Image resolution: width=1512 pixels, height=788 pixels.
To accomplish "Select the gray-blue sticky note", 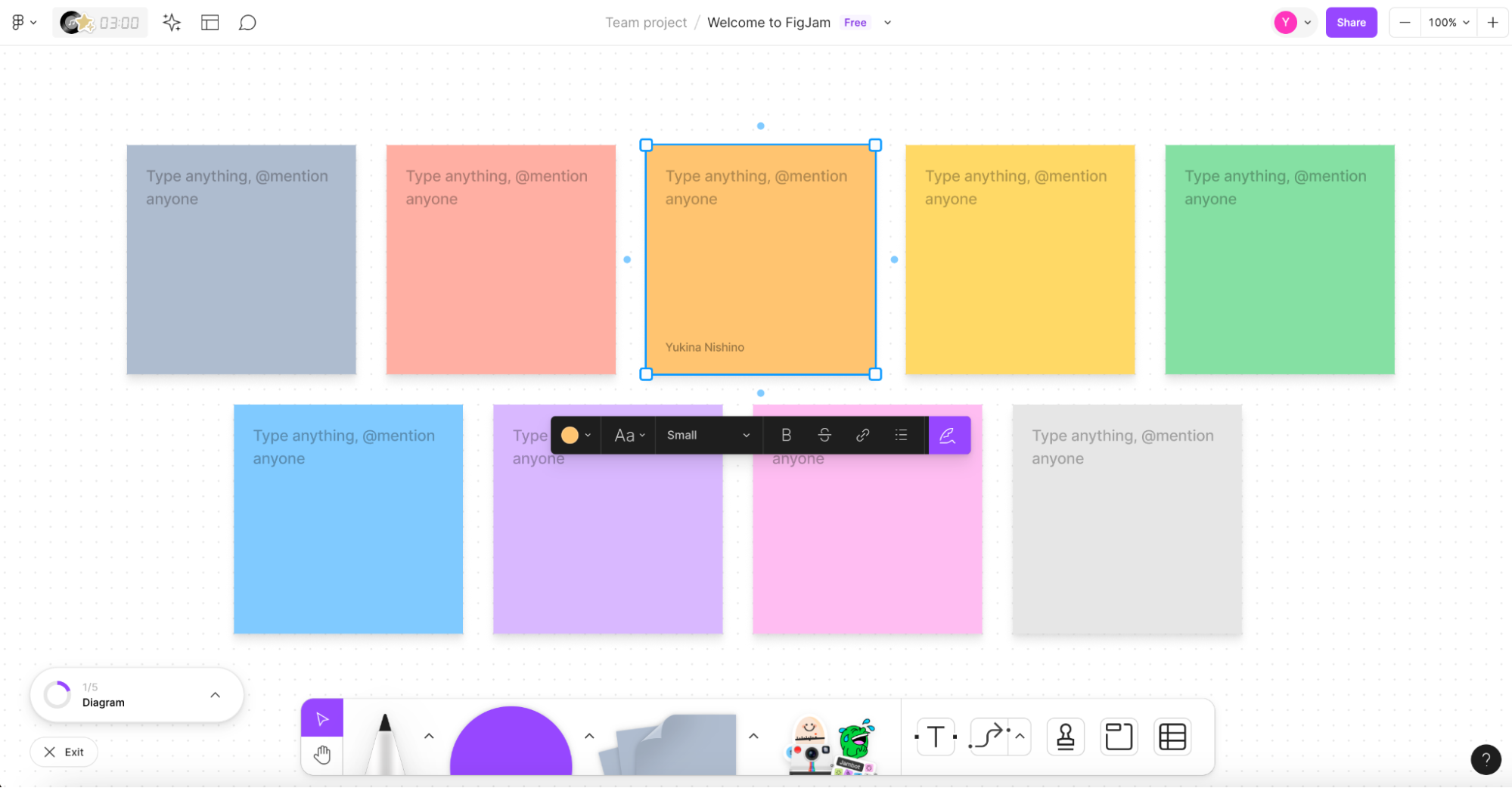I will click(241, 259).
